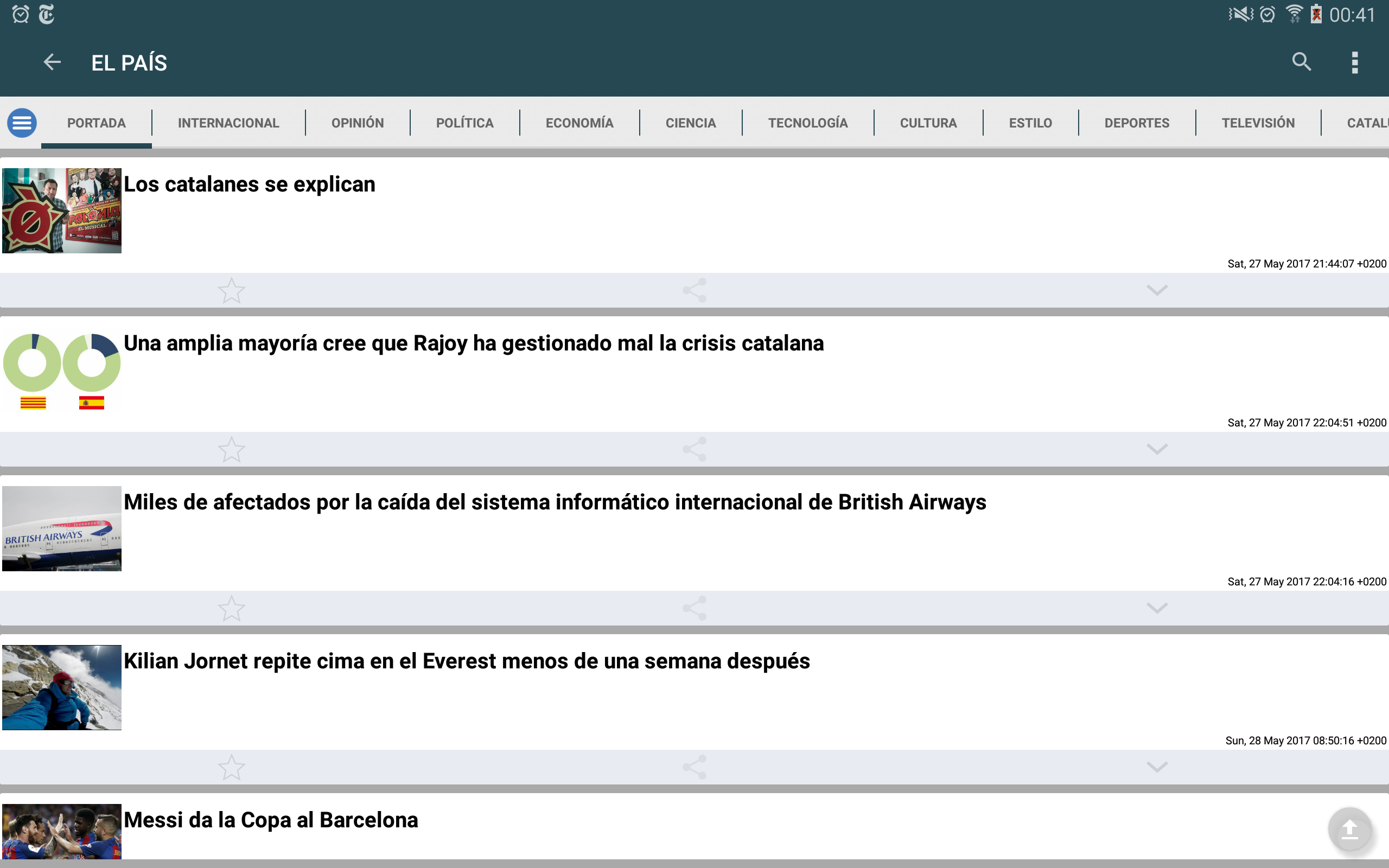Open the search magnifier icon
The height and width of the screenshot is (868, 1389).
coord(1301,62)
